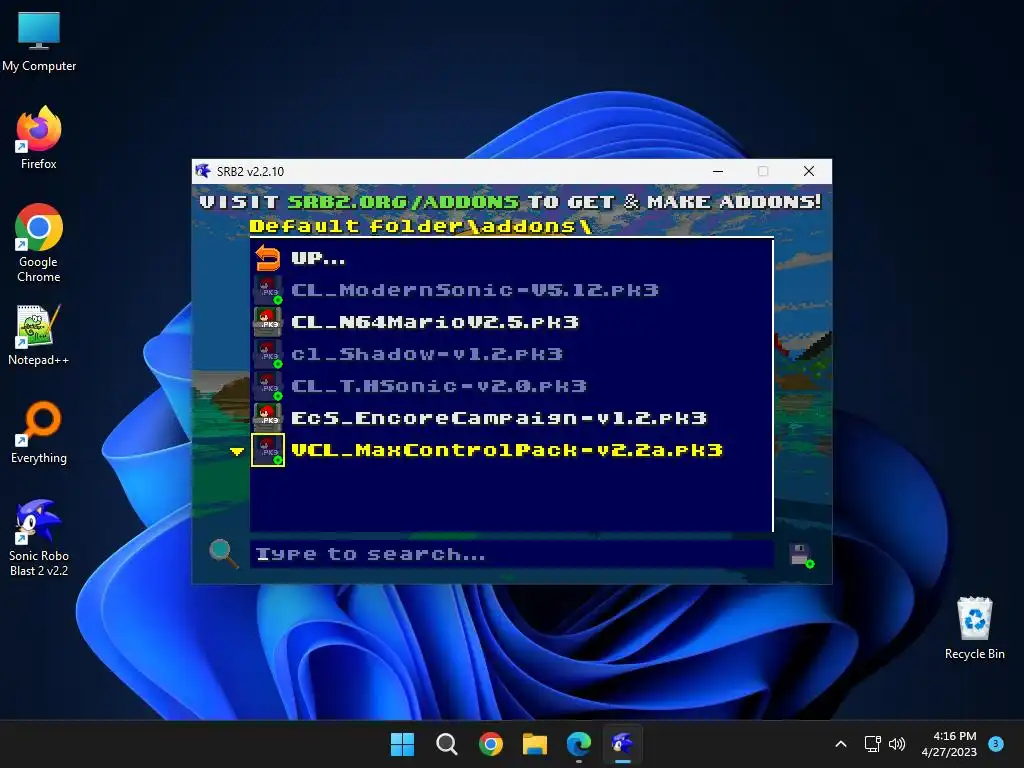
Task: Click the orange UP arrow icon
Action: coord(268,258)
